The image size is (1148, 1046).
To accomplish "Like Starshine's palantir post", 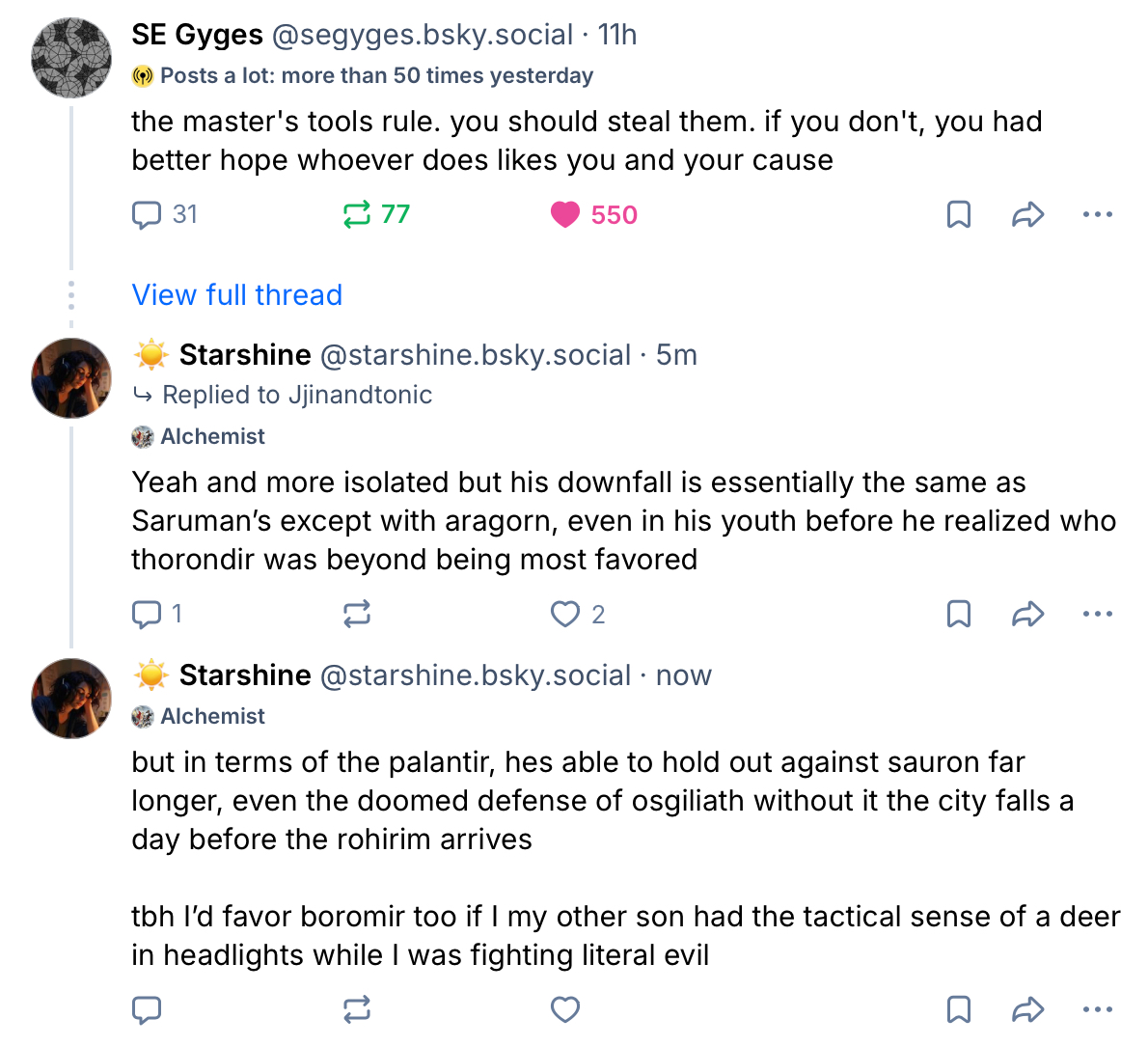I will [x=565, y=1009].
